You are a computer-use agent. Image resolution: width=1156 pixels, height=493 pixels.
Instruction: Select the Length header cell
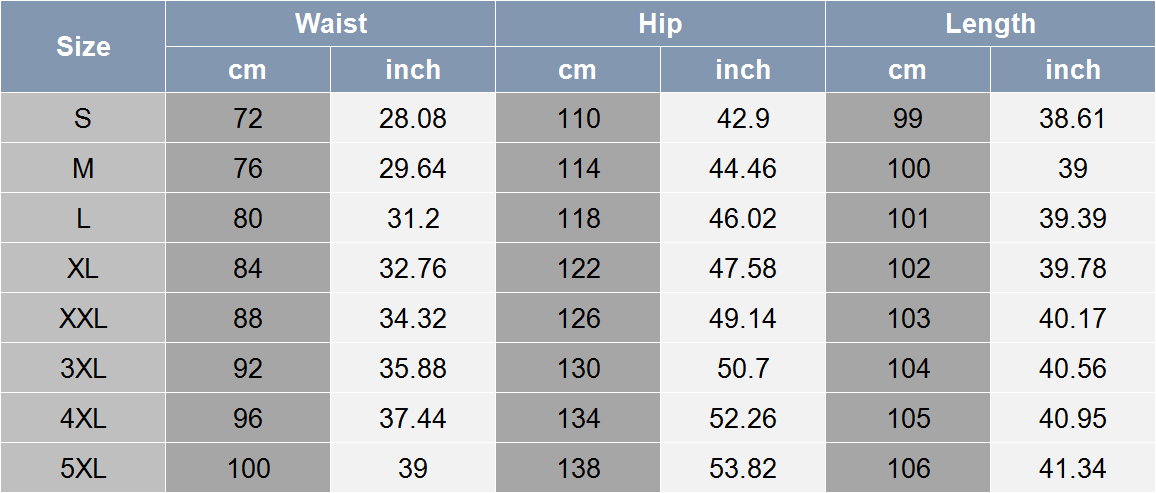click(x=990, y=24)
